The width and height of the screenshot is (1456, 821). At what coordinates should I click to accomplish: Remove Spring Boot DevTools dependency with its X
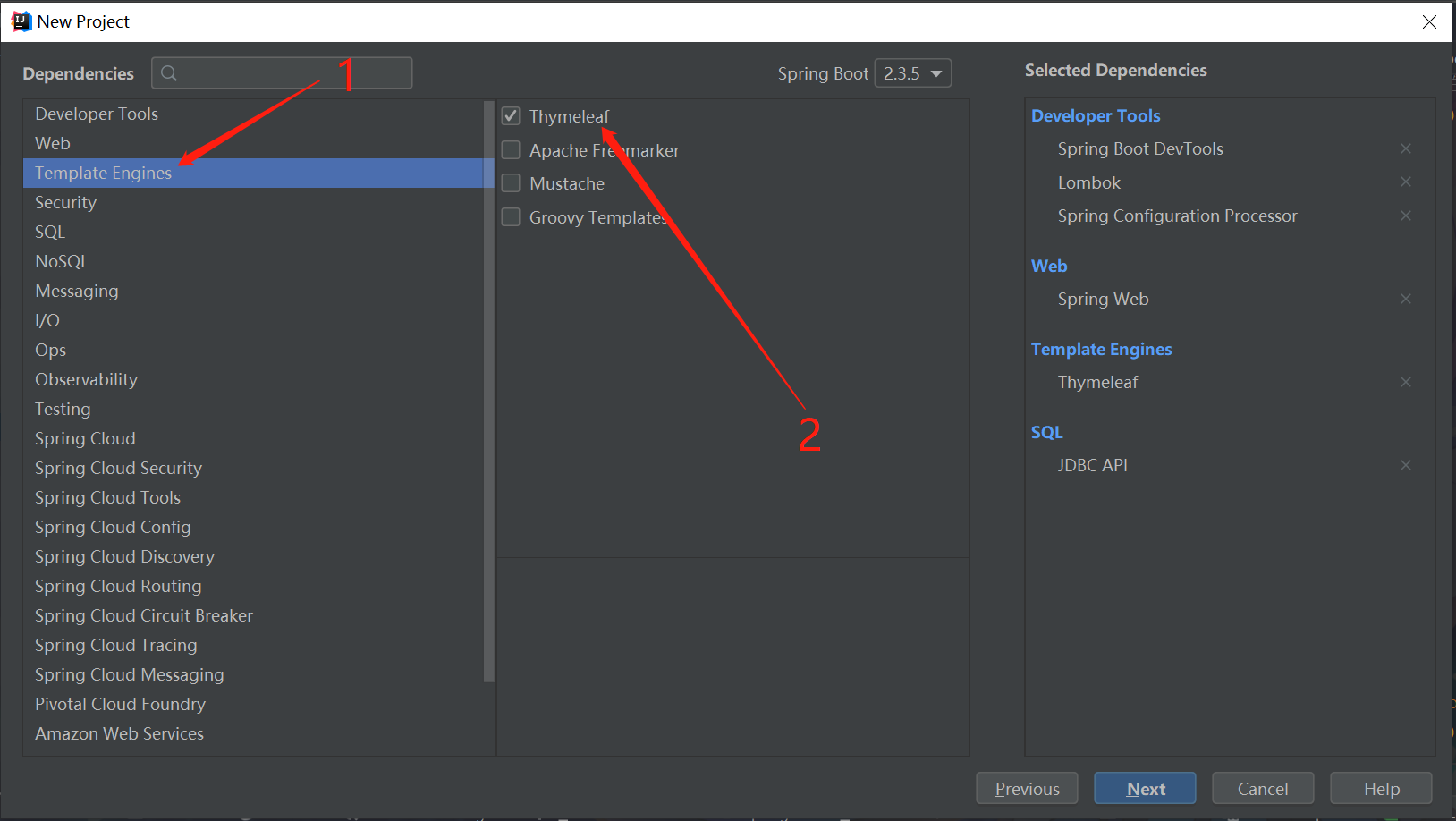(x=1406, y=148)
